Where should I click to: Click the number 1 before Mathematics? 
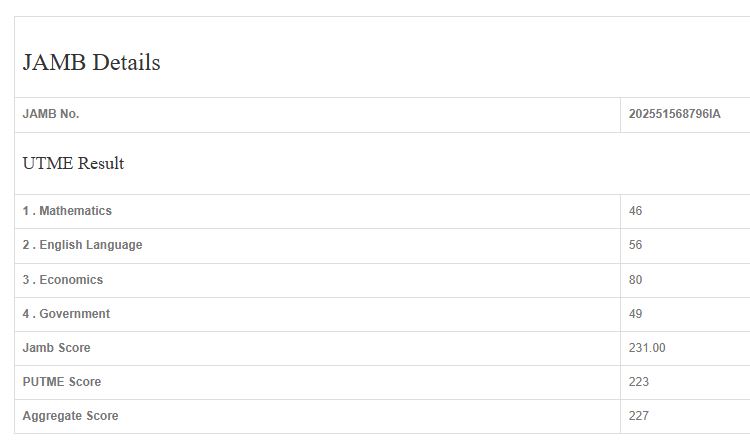coord(26,211)
